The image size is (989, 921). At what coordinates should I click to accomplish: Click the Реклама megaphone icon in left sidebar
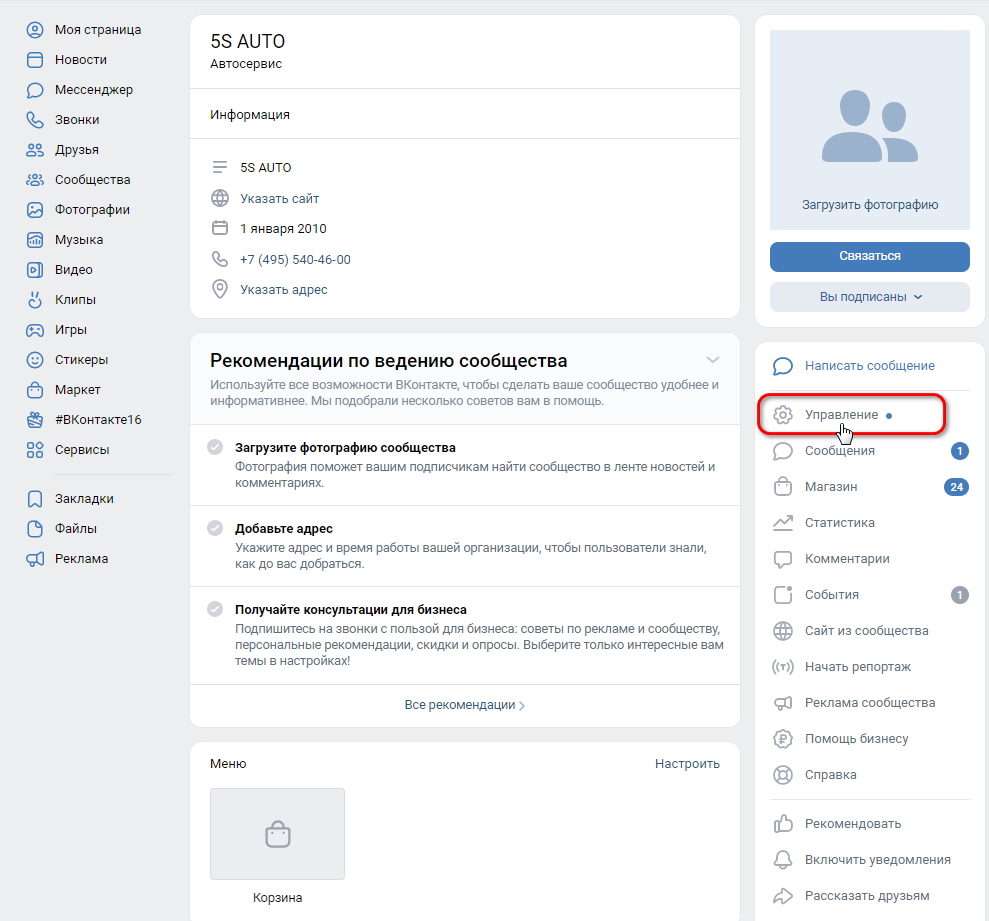point(35,559)
